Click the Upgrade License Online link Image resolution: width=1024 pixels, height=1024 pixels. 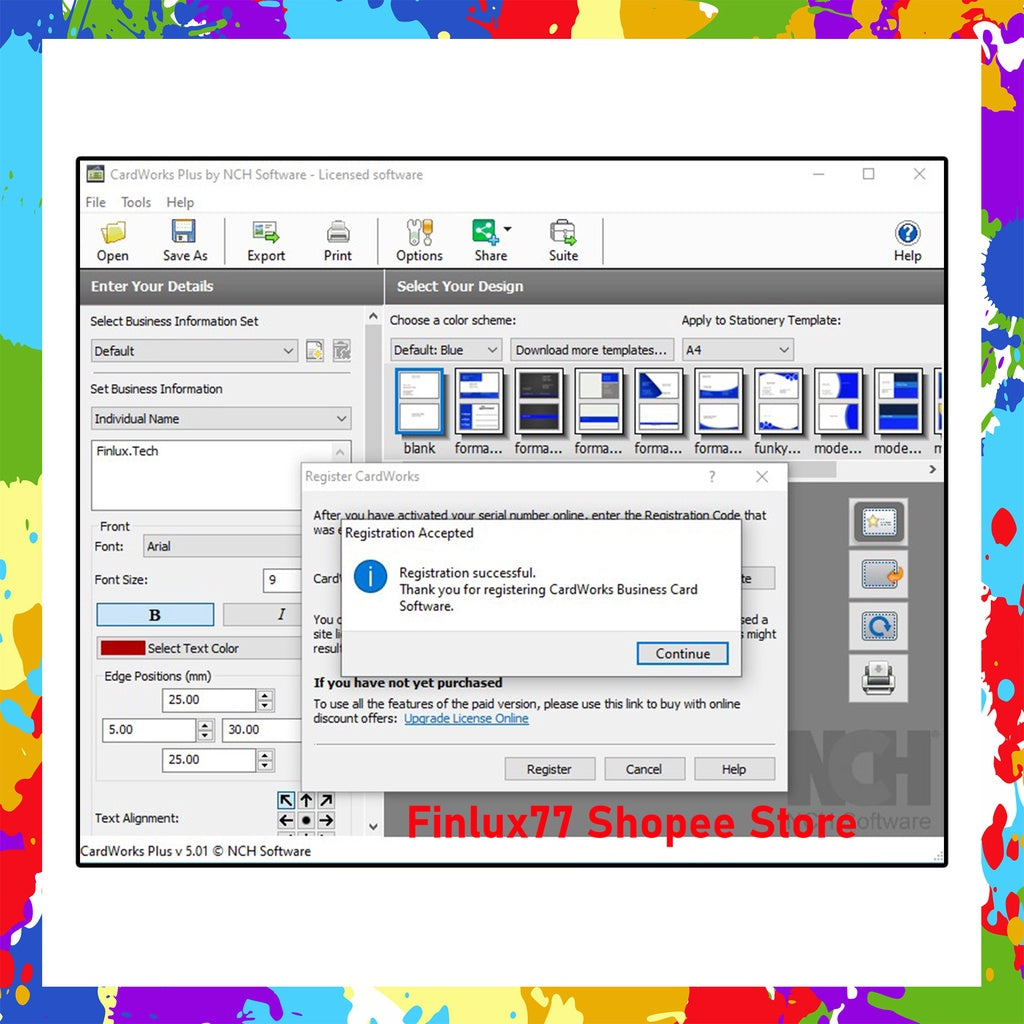click(x=466, y=718)
